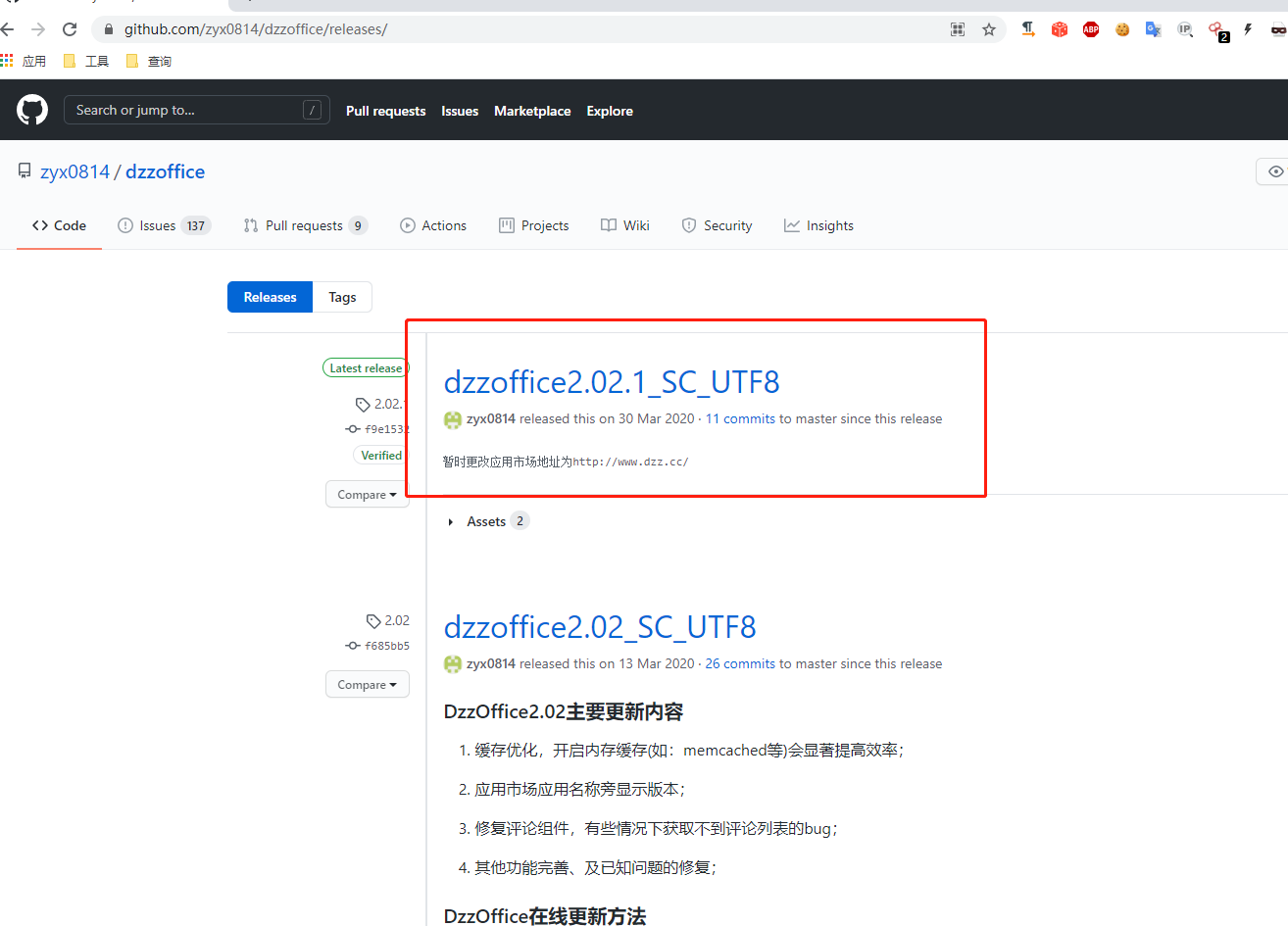Open the Insights tab

point(818,225)
